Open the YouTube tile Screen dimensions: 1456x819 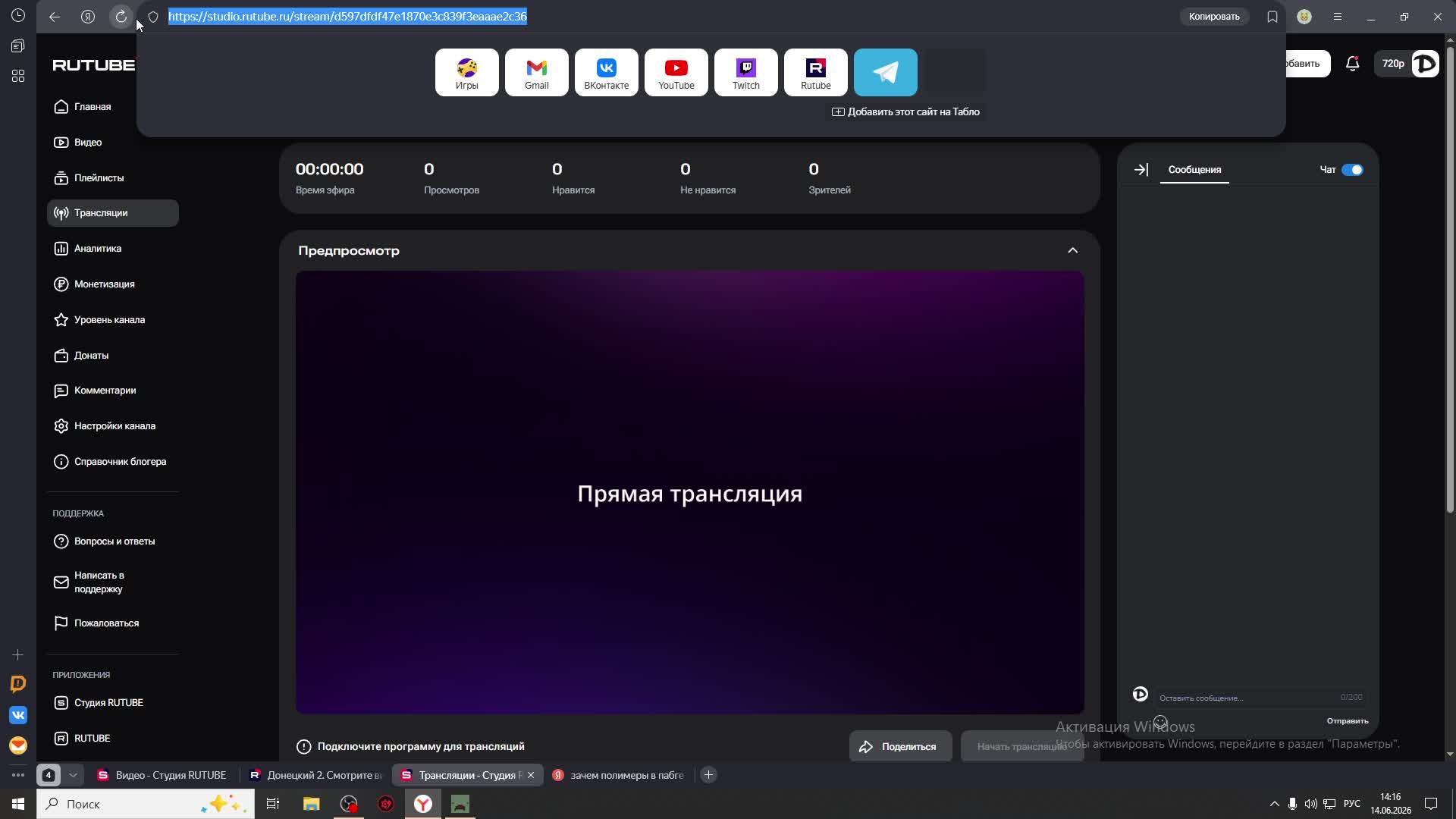click(x=676, y=73)
